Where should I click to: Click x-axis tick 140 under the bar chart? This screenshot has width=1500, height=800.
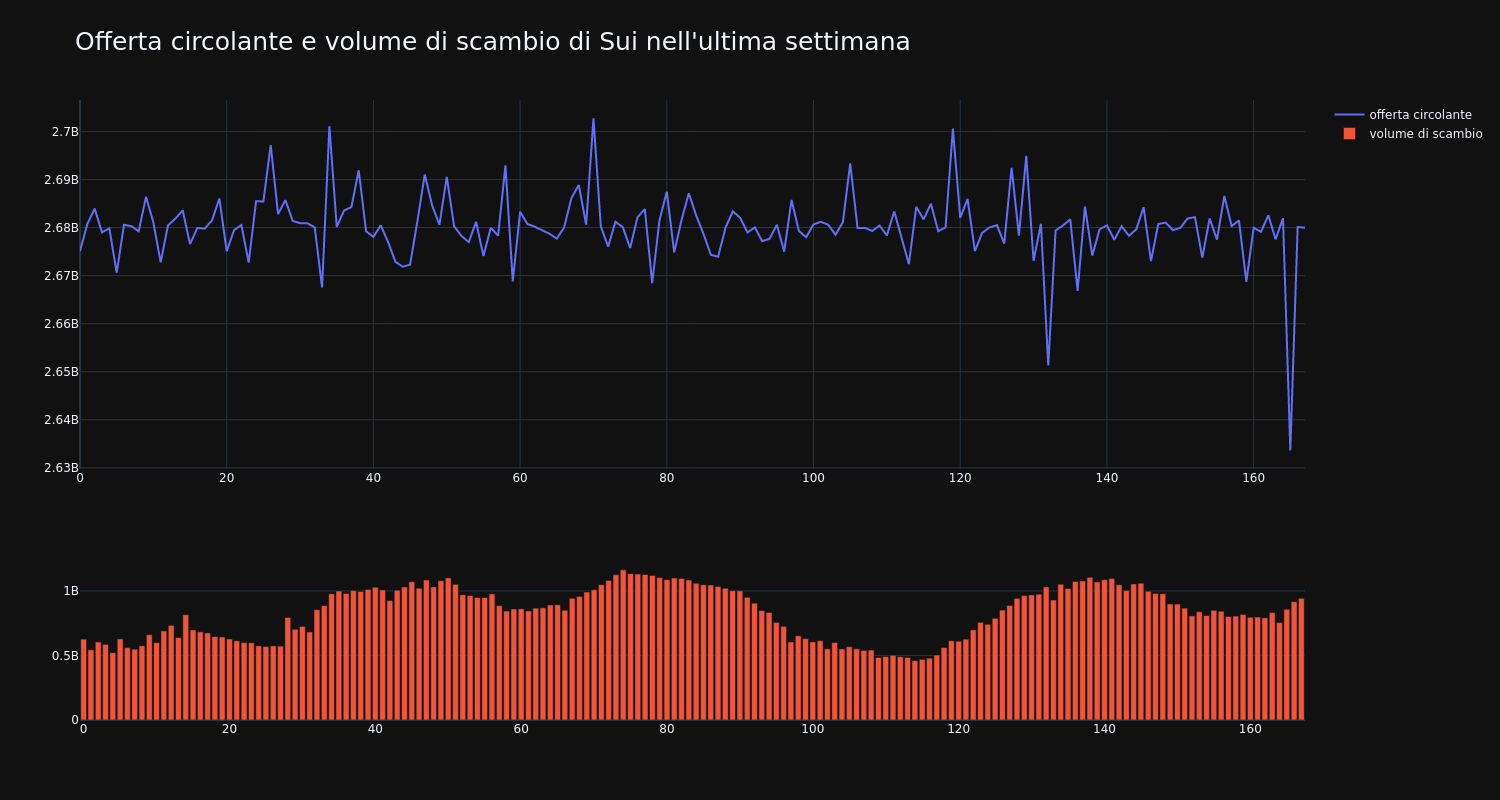[x=1105, y=730]
